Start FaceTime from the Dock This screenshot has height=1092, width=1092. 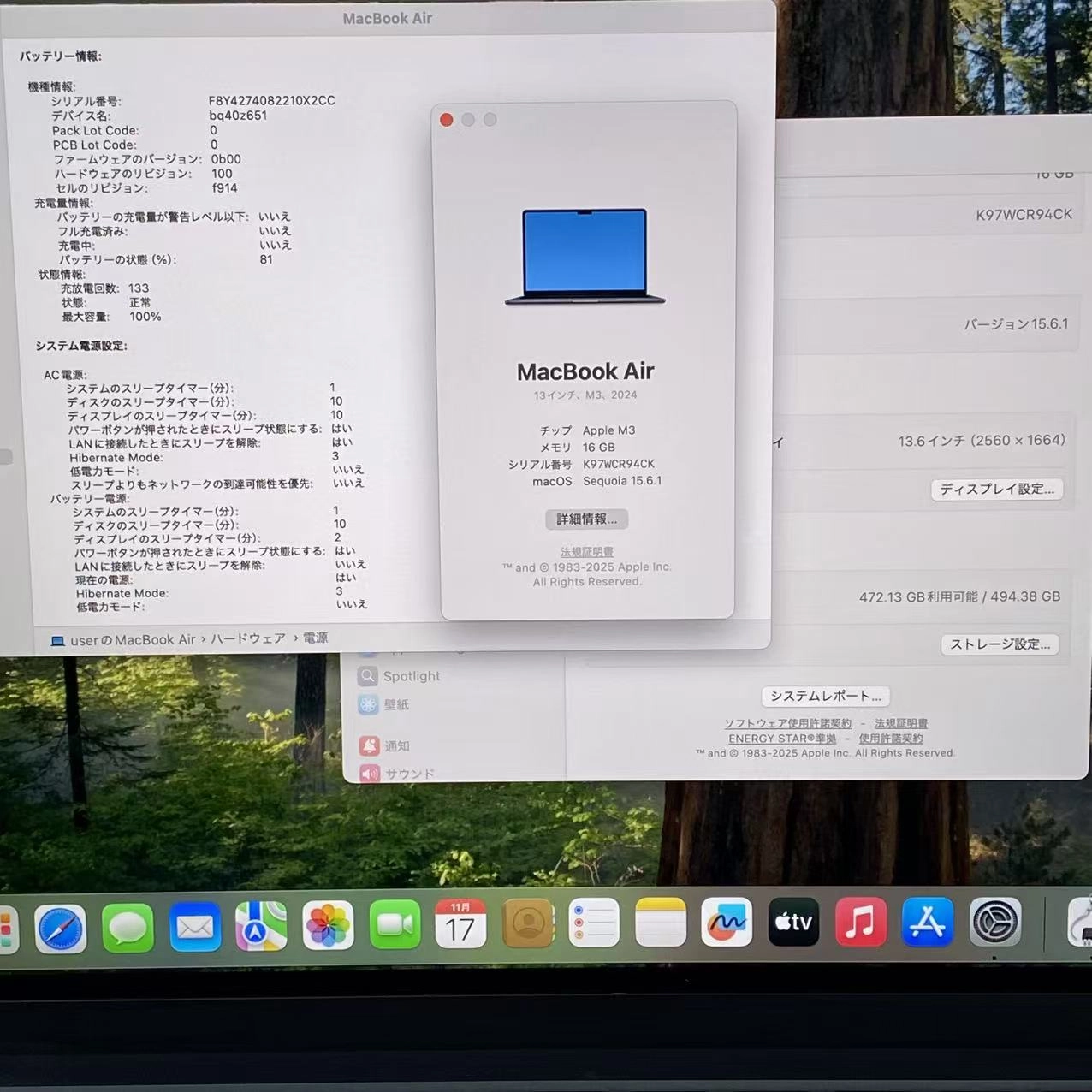click(x=394, y=927)
